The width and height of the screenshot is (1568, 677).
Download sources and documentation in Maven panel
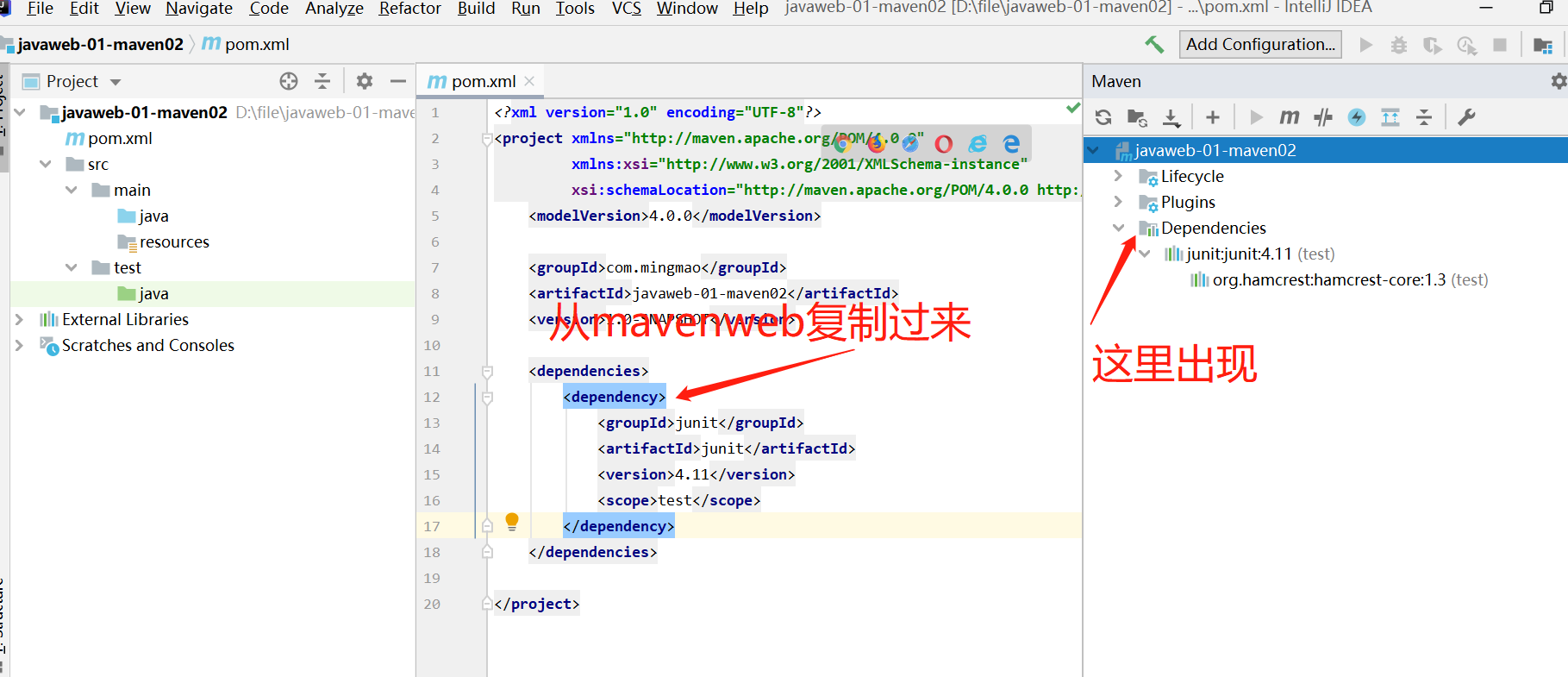coord(1171,117)
